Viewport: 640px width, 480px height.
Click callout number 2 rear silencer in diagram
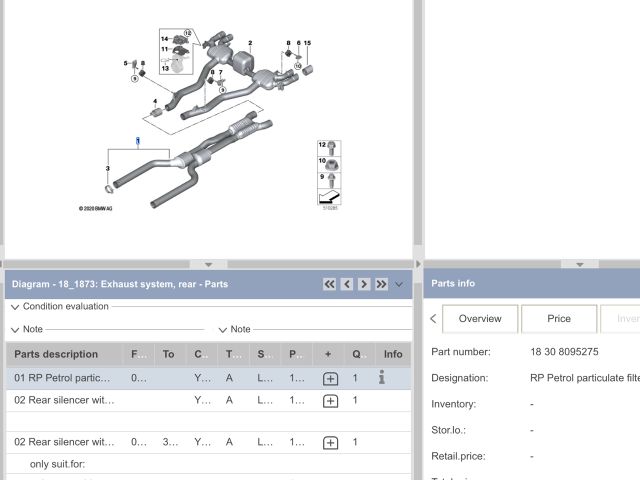tap(250, 44)
